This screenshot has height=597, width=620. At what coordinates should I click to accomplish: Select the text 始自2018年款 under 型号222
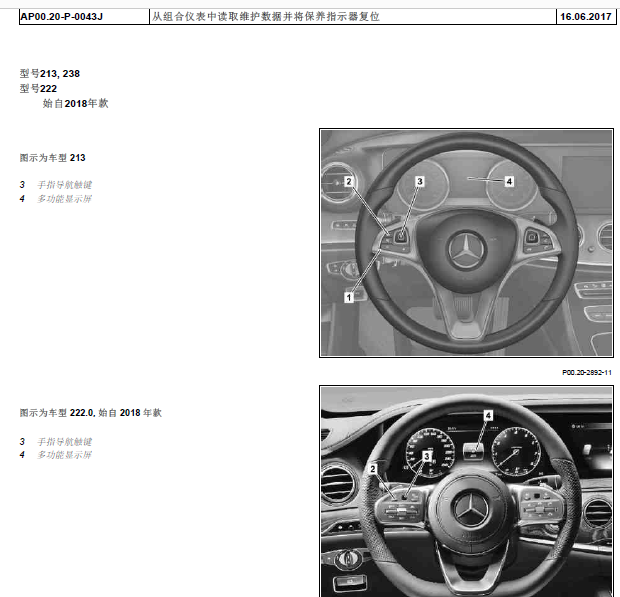point(76,104)
